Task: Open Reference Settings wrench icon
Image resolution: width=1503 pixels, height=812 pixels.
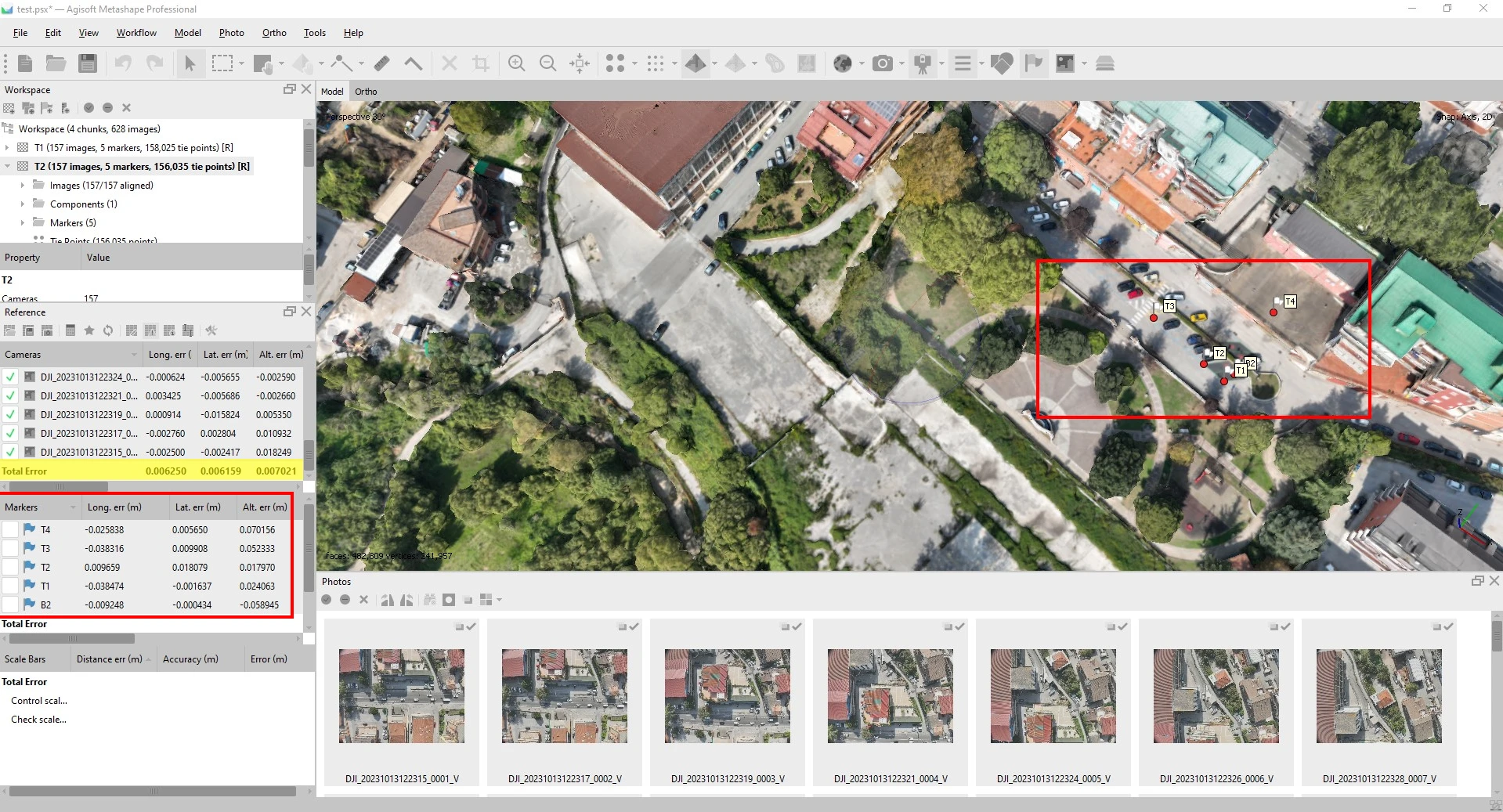Action: click(x=211, y=330)
